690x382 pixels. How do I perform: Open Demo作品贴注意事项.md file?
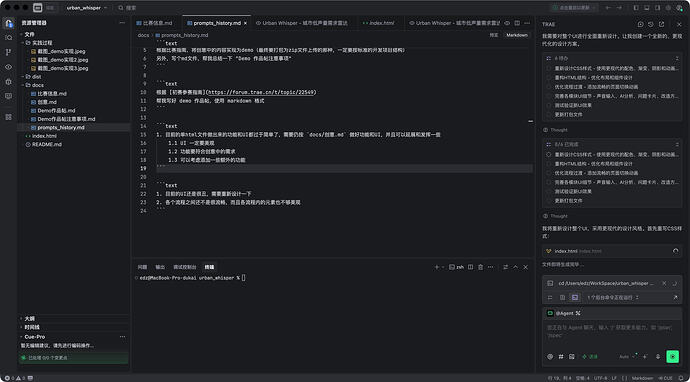coord(66,119)
